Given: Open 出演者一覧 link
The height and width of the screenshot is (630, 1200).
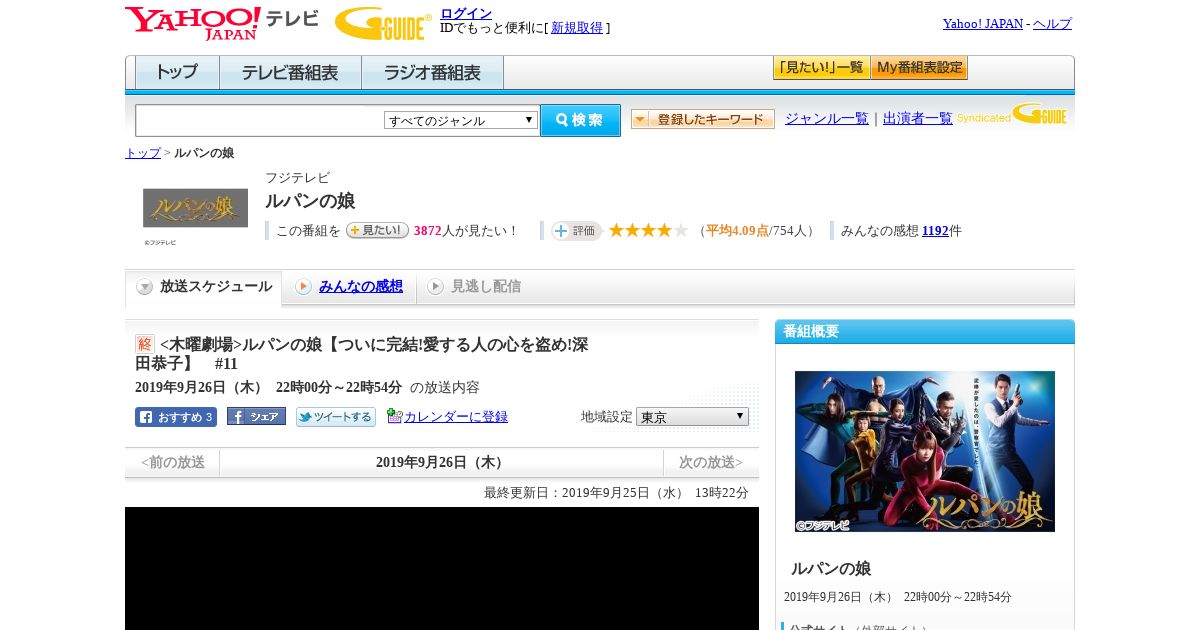Looking at the screenshot, I should tap(918, 118).
